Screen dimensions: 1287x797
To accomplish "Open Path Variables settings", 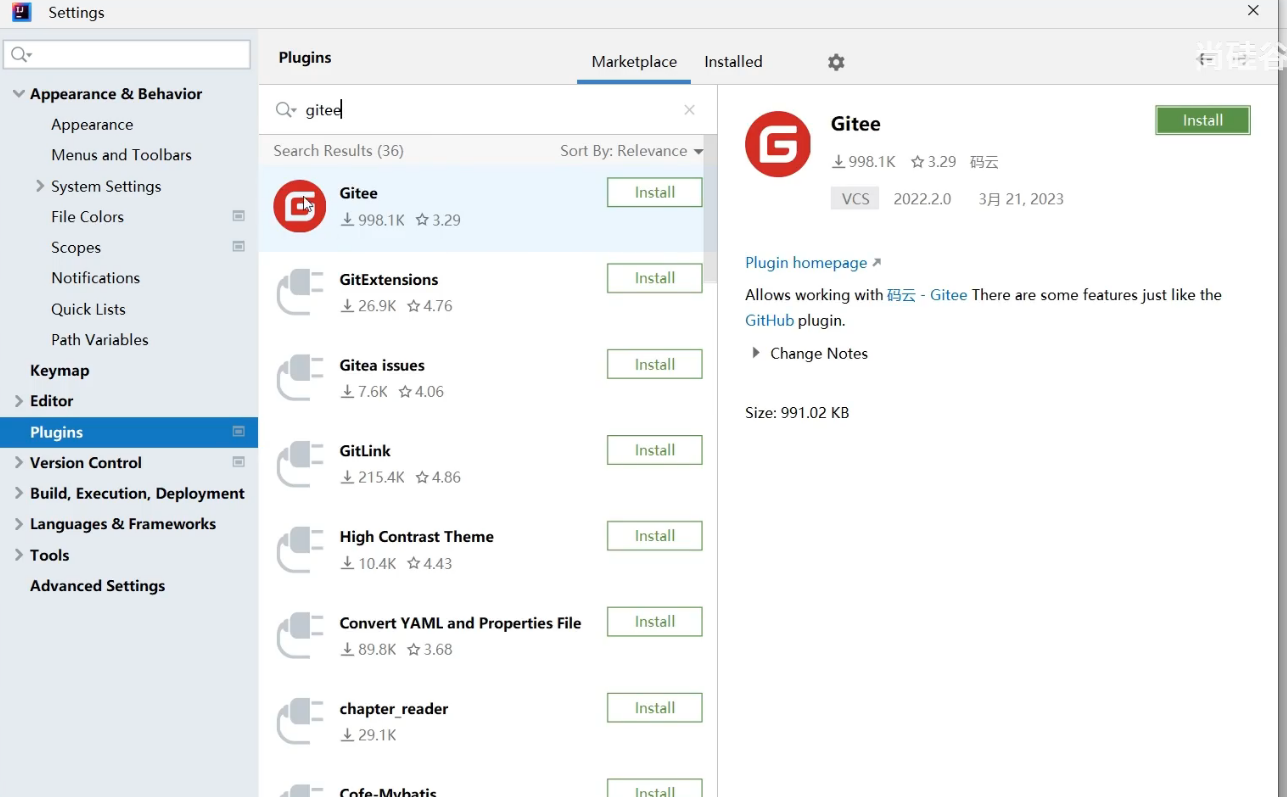I will [x=99, y=340].
